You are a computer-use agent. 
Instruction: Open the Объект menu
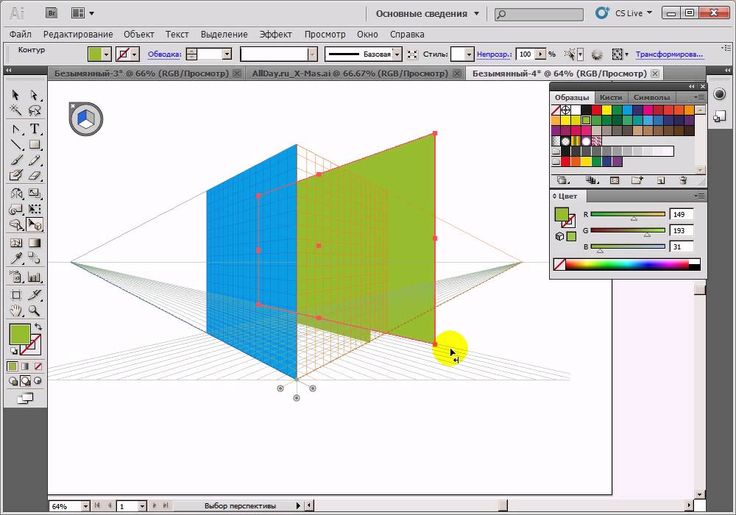(139, 34)
